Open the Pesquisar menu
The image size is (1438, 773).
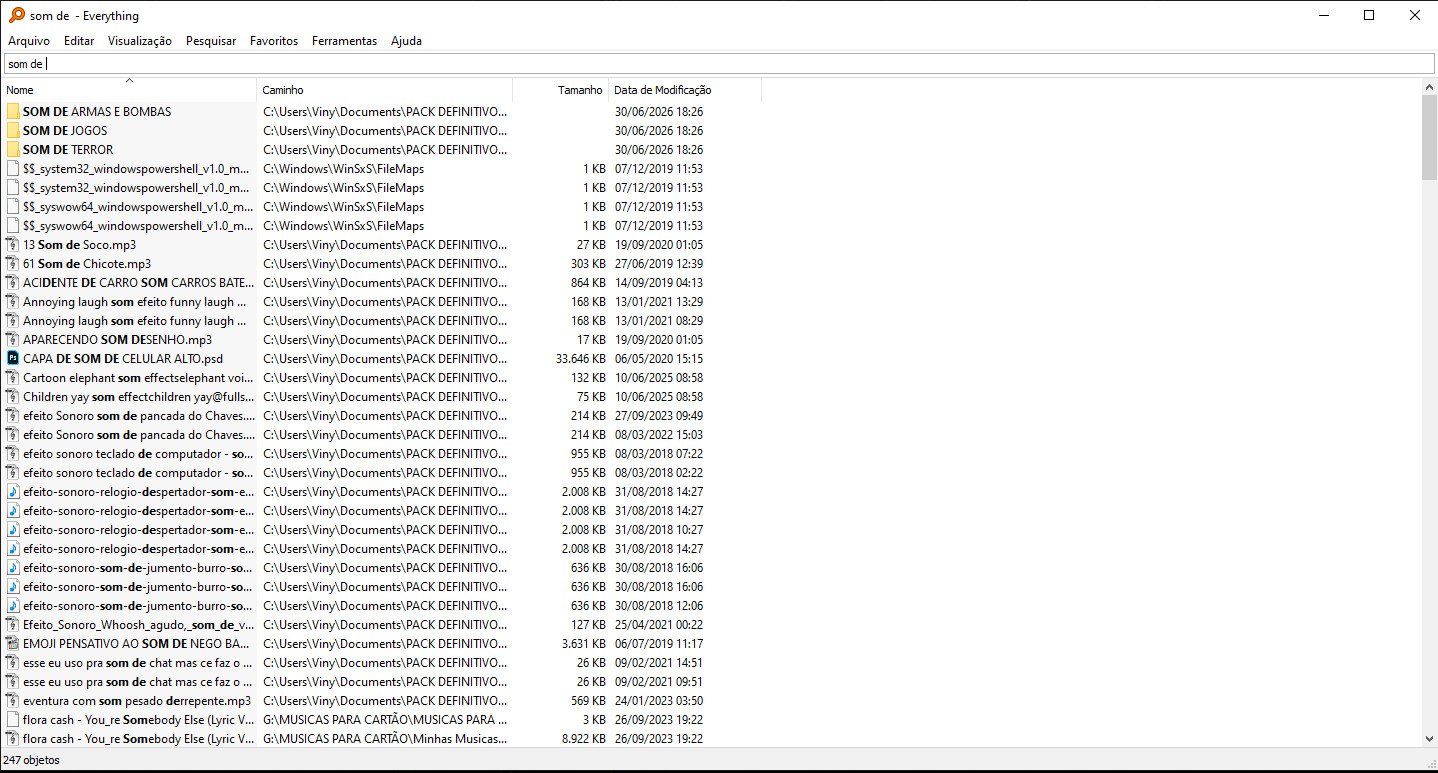(211, 41)
